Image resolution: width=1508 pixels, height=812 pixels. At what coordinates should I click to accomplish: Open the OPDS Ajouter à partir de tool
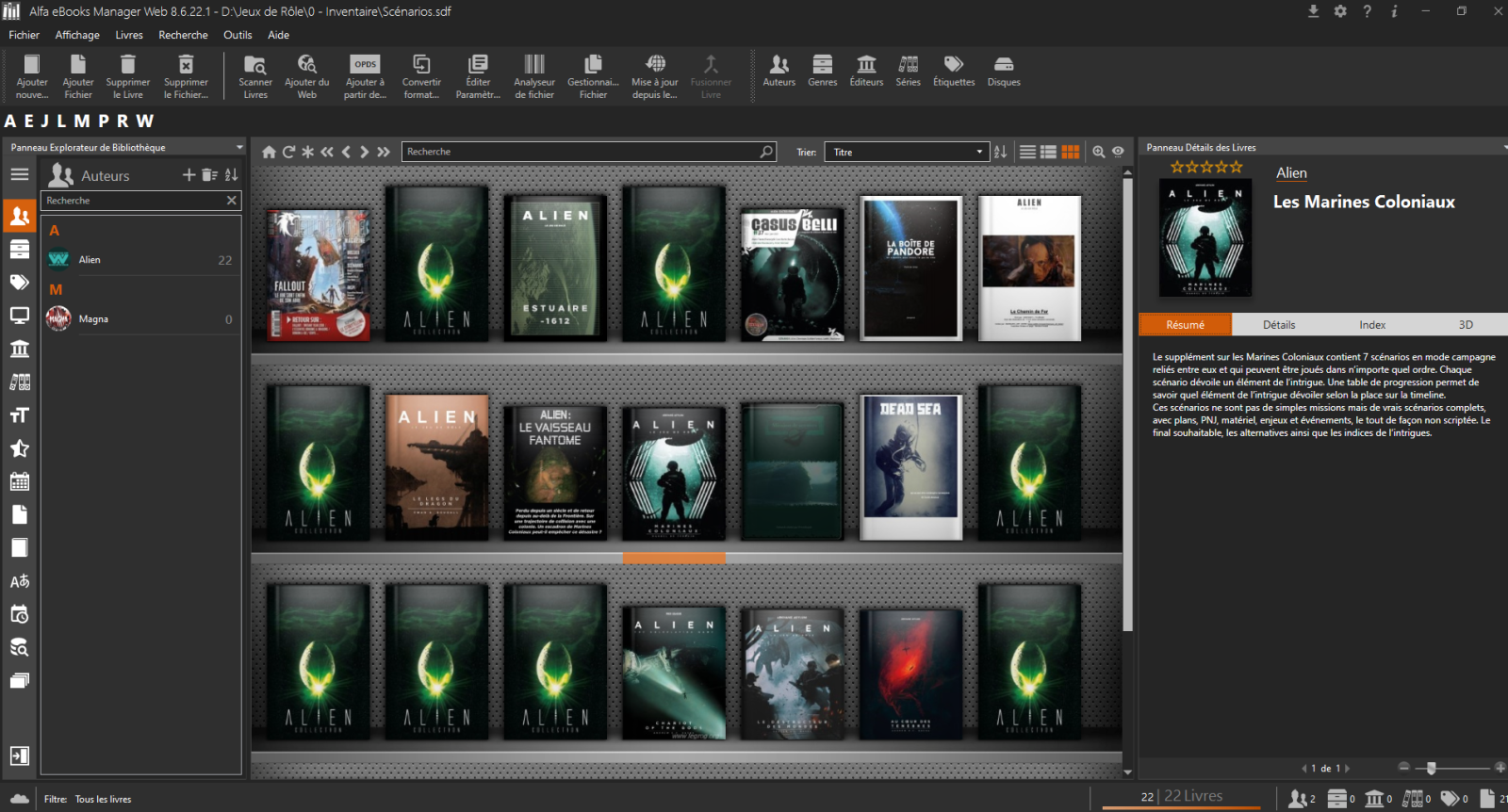click(x=365, y=65)
